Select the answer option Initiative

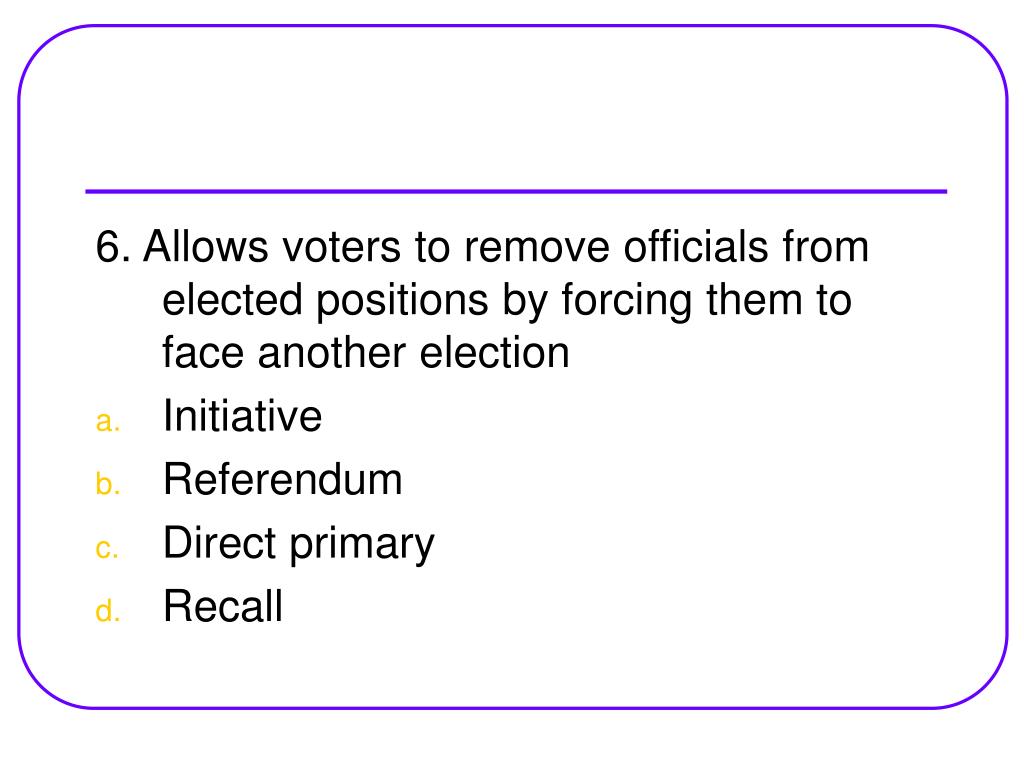click(x=242, y=416)
